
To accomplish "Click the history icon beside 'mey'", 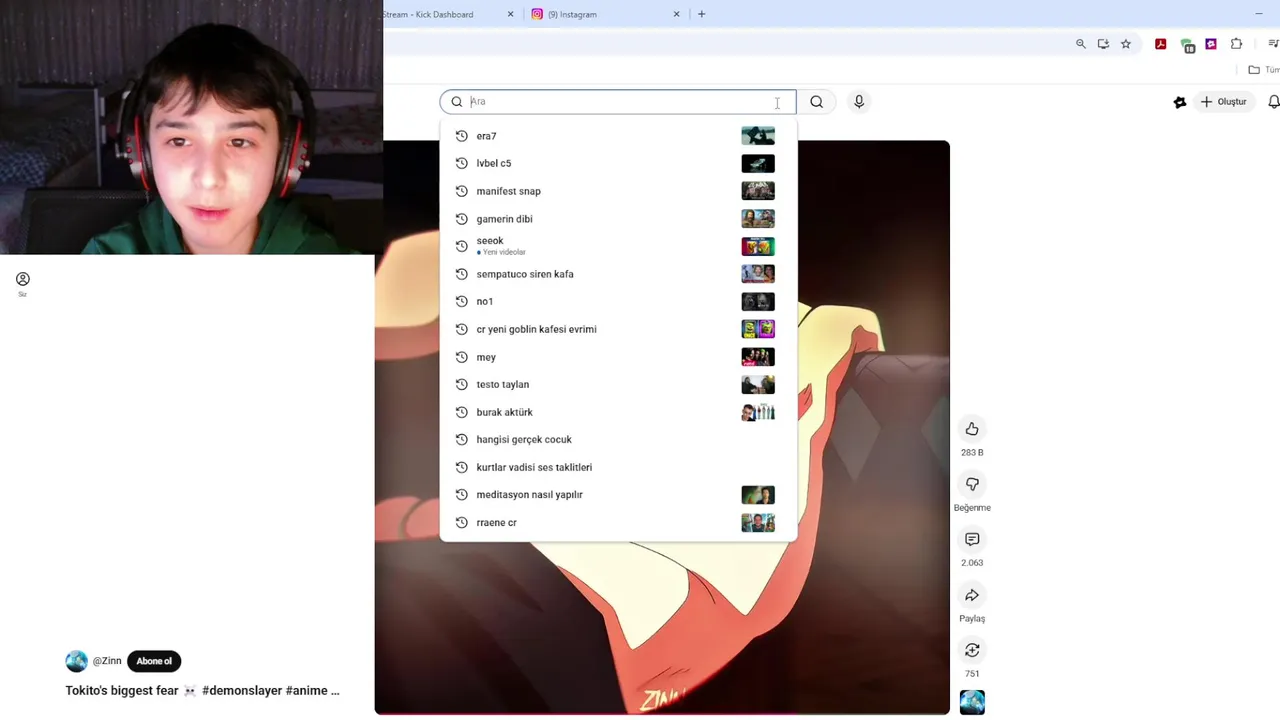I will (x=461, y=357).
